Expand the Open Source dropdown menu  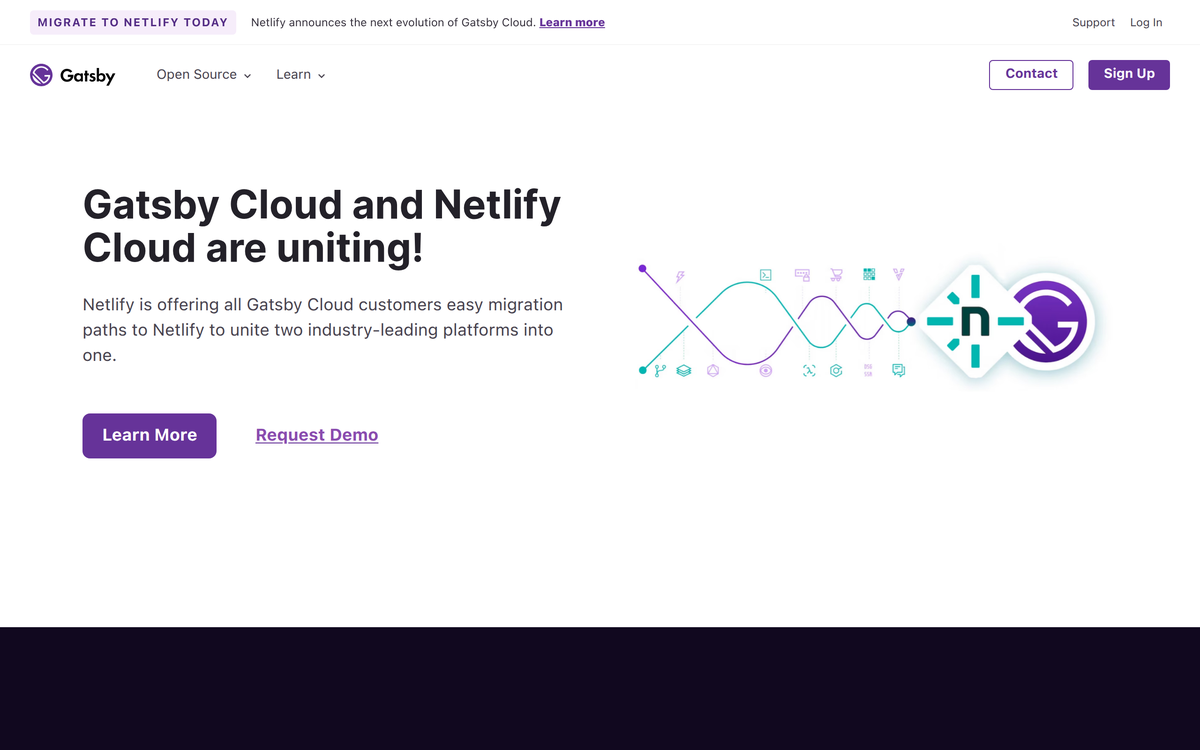(204, 75)
